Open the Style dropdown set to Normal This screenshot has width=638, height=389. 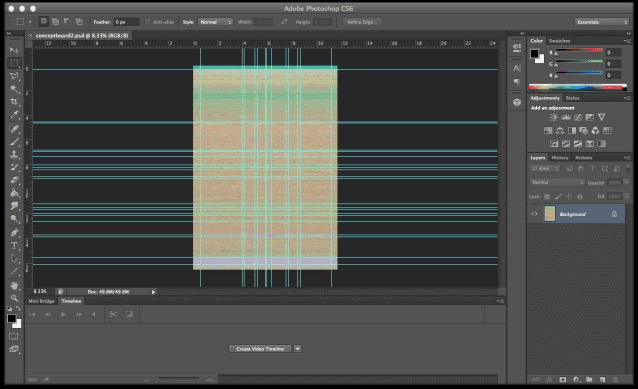[x=215, y=22]
